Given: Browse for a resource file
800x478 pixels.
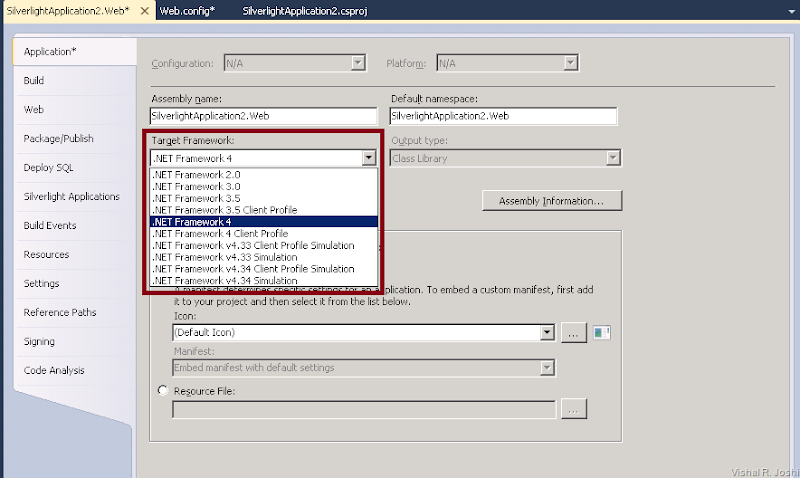Looking at the screenshot, I should 573,409.
